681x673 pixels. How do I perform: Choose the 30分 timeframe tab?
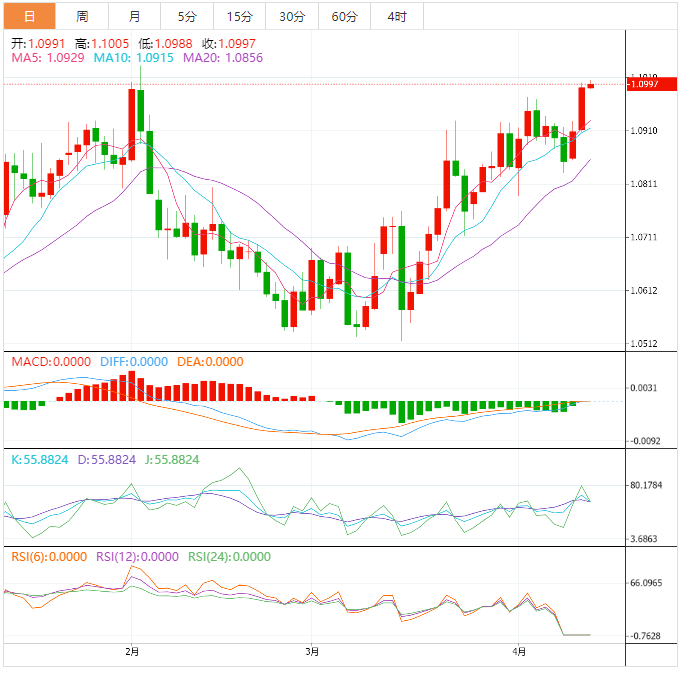click(292, 16)
